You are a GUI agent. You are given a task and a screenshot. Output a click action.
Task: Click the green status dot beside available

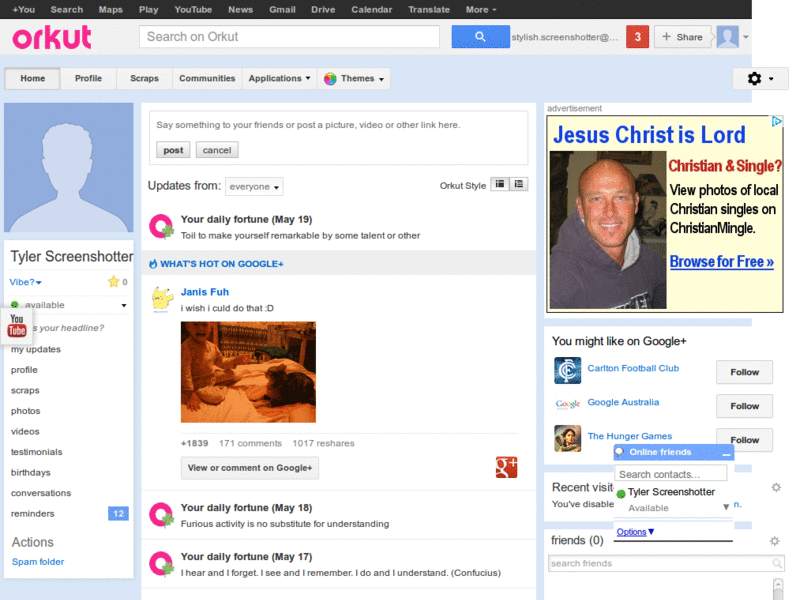pyautogui.click(x=14, y=305)
